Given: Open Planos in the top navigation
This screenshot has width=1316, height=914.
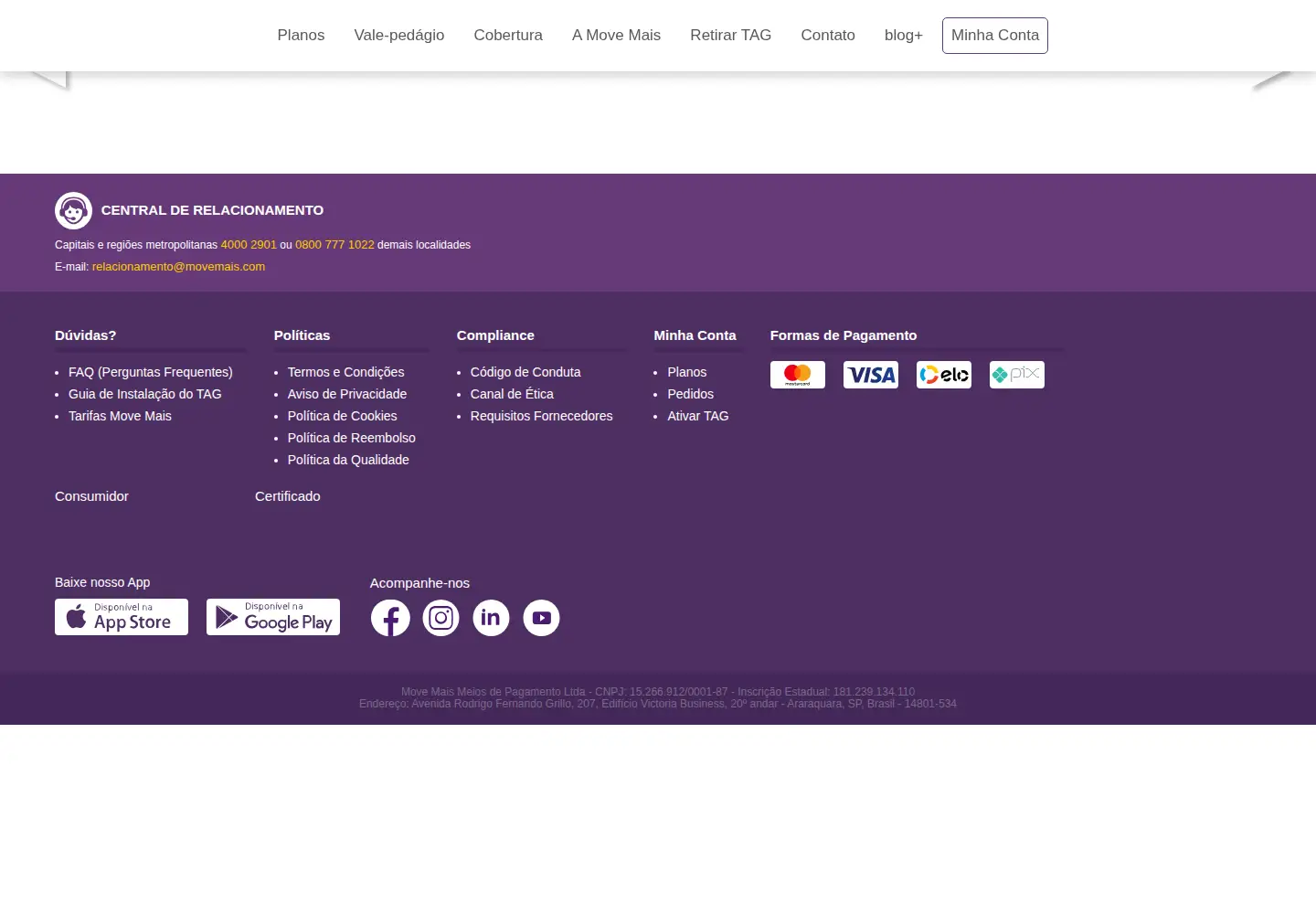Looking at the screenshot, I should [301, 36].
